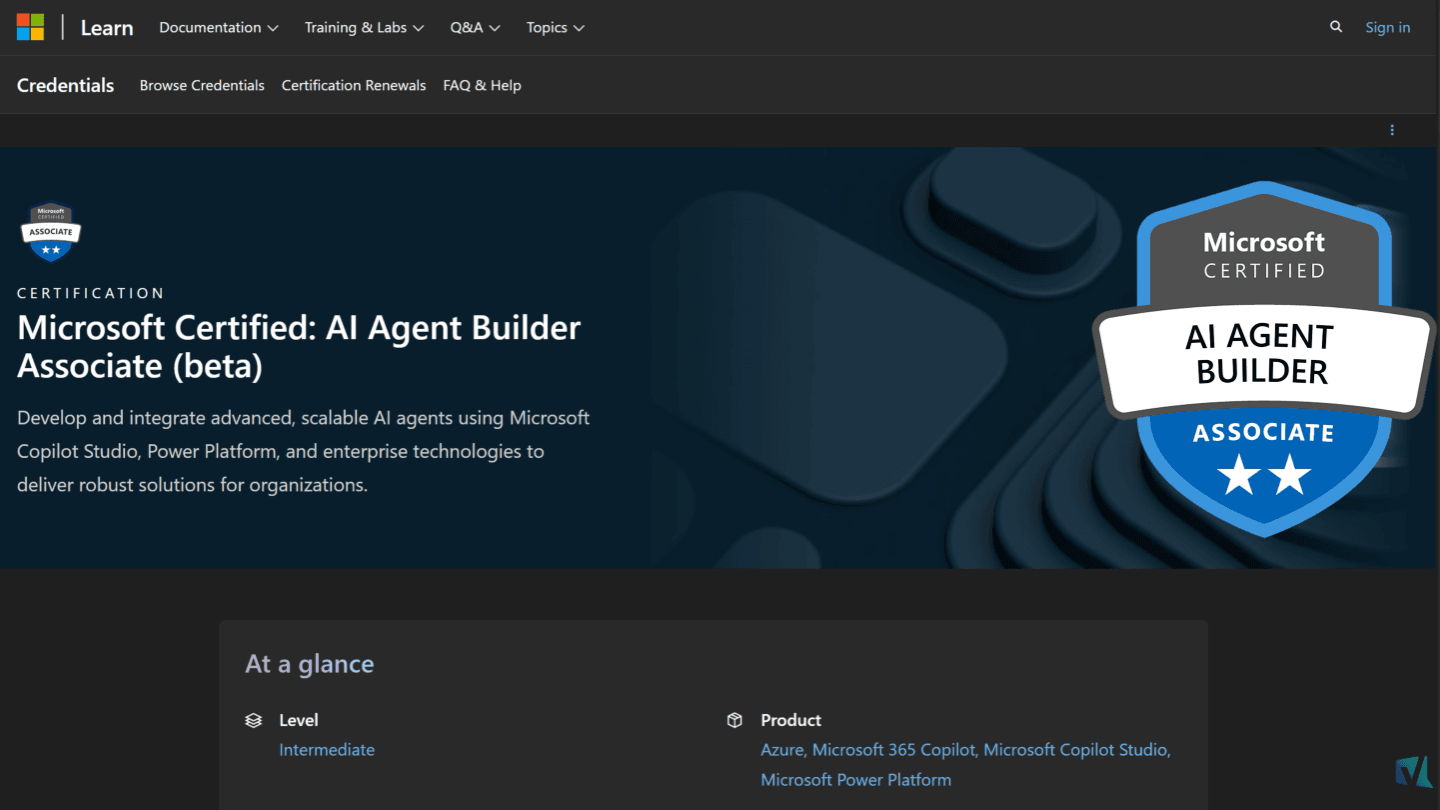Open the vertical three-dot more options
Viewport: 1440px width, 810px height.
point(1392,130)
